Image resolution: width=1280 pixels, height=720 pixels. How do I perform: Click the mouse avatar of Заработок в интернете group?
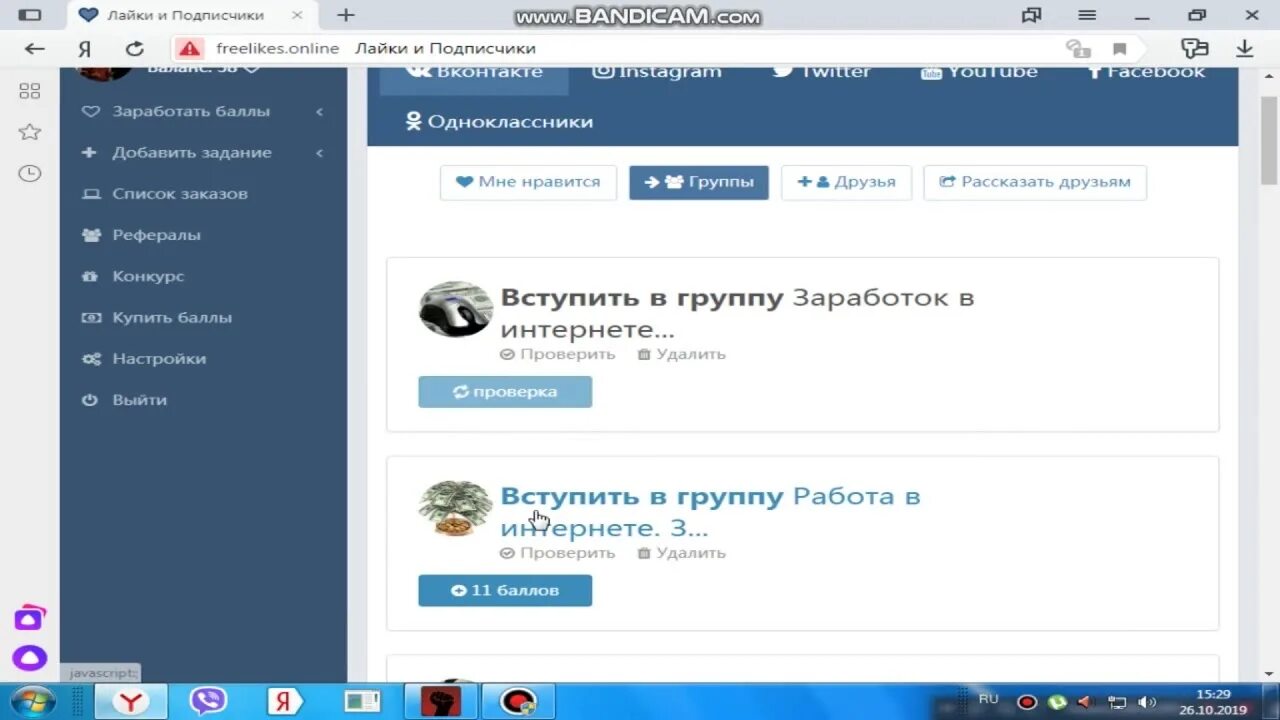point(455,309)
